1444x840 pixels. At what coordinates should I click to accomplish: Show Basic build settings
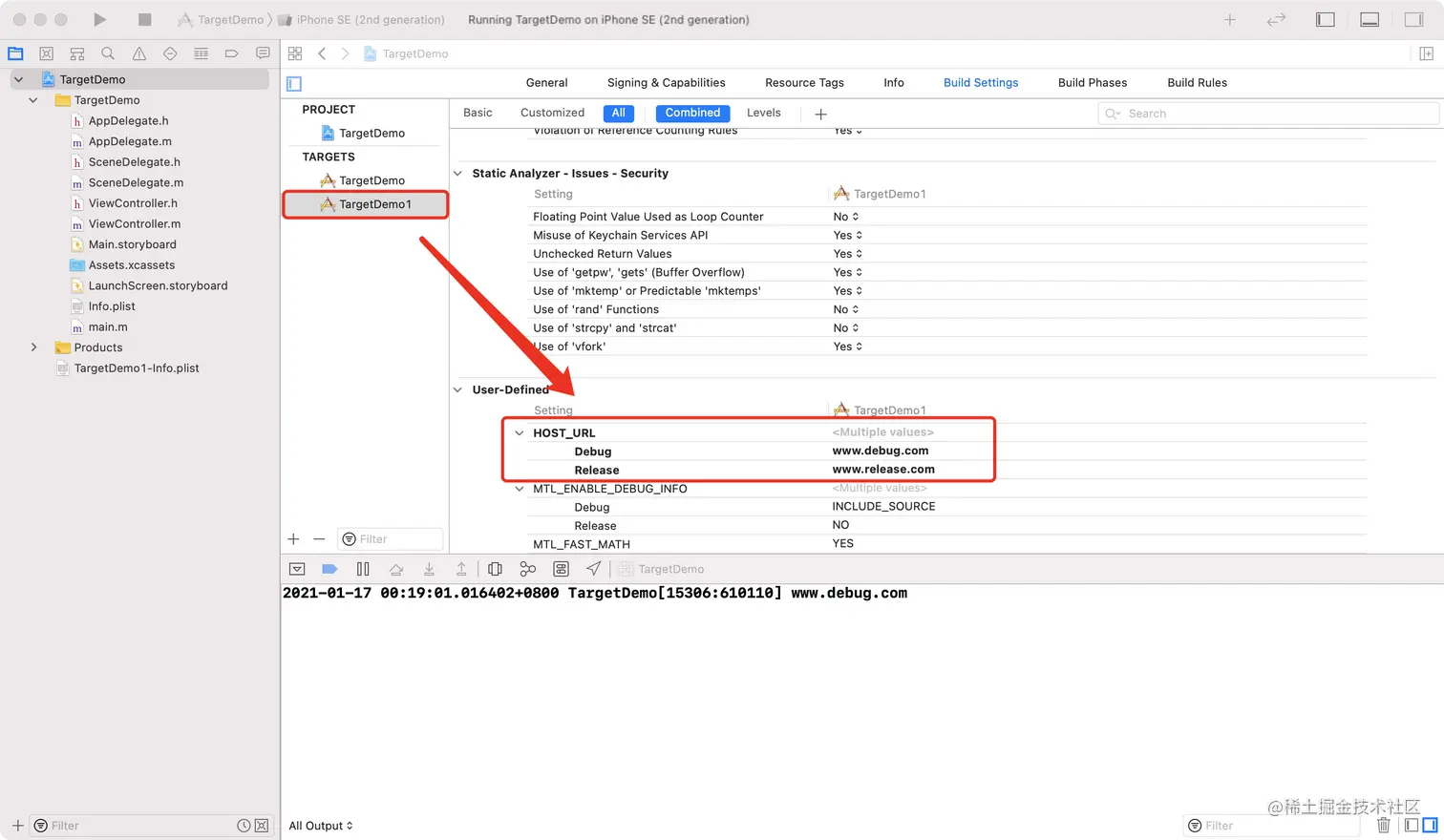(x=478, y=113)
